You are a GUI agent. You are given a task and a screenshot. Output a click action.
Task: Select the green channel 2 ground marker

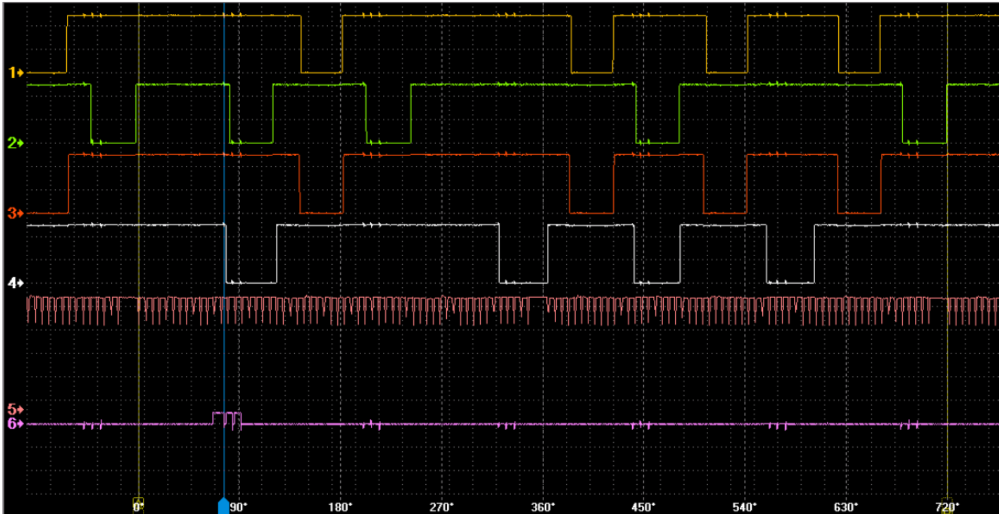pos(15,144)
